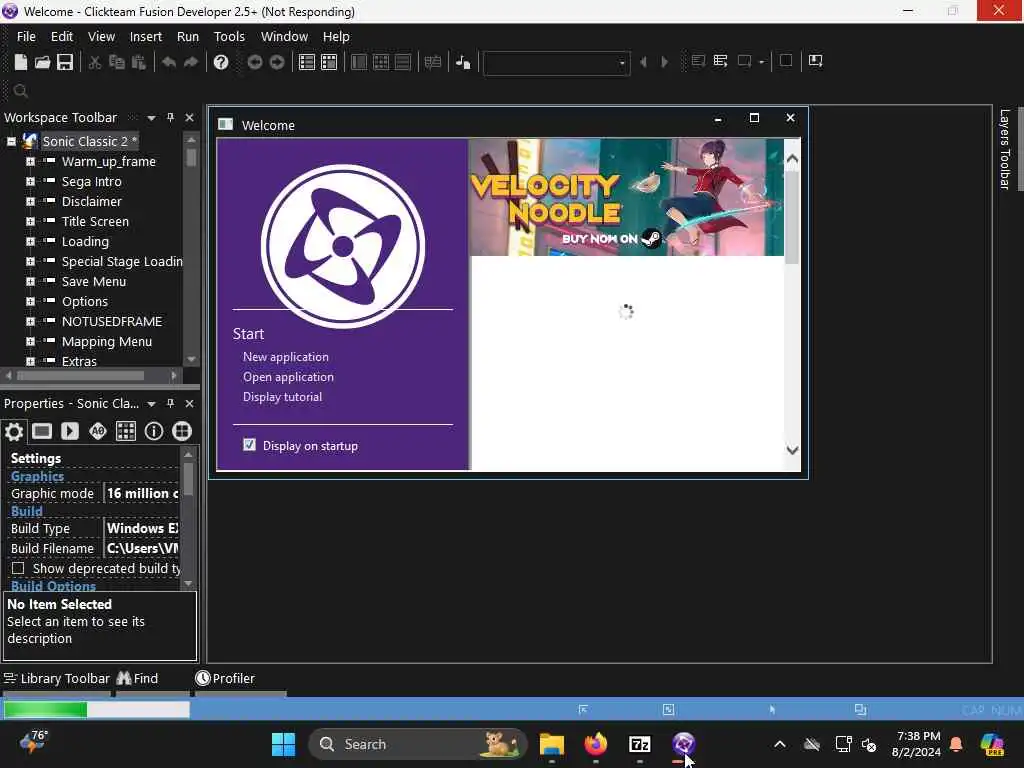Click the Redo arrow icon
Screen dimensions: 1024x768
click(x=191, y=62)
